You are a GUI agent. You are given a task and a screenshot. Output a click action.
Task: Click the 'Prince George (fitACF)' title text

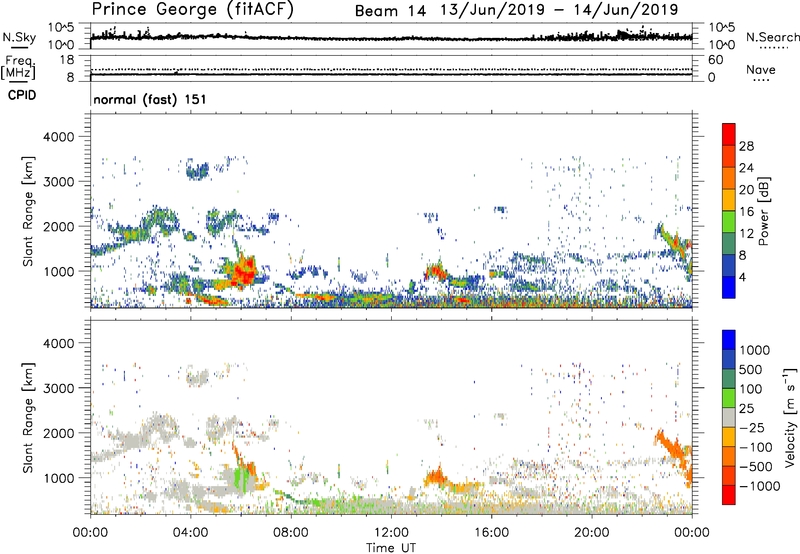click(x=193, y=9)
